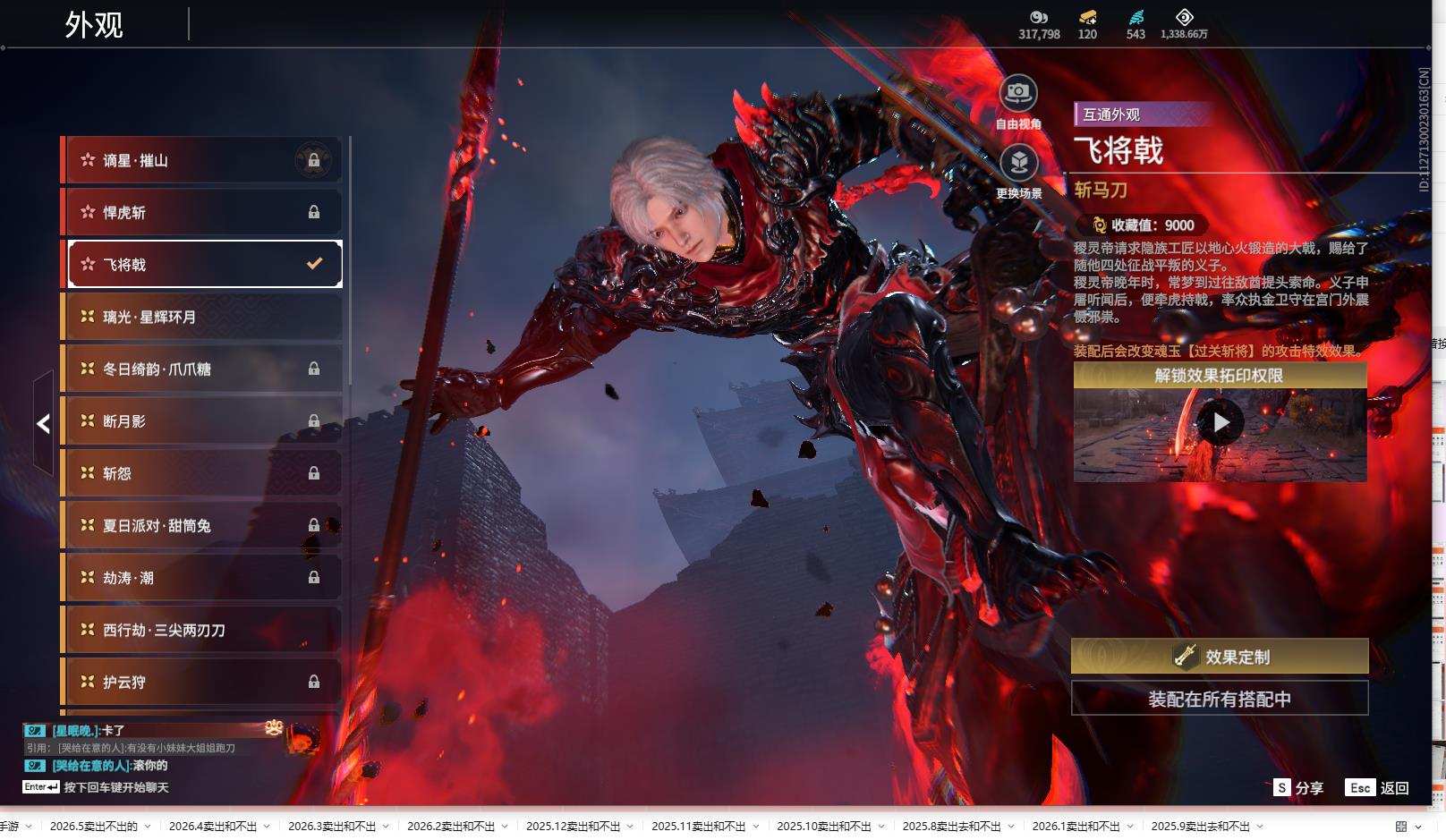Click the skin list scrollbar
This screenshot has height=840, width=1446.
(349, 259)
